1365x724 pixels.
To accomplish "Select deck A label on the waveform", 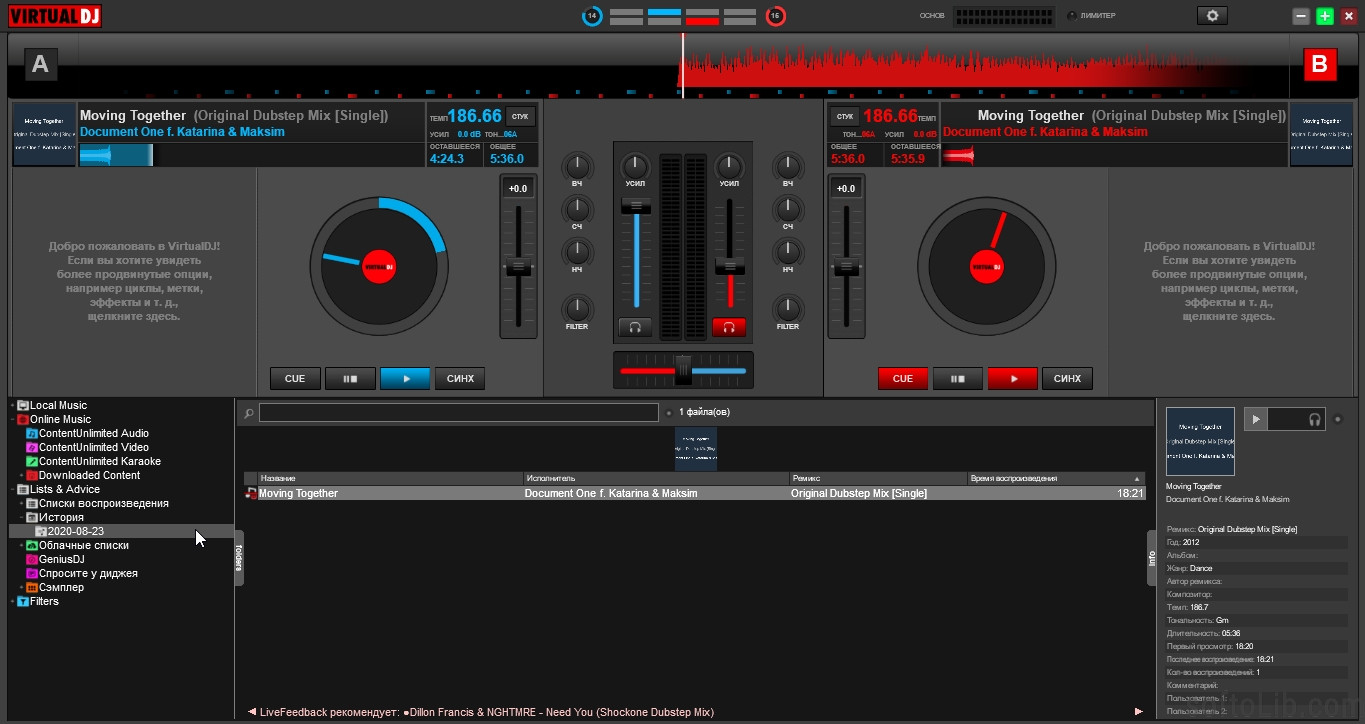I will click(x=40, y=65).
